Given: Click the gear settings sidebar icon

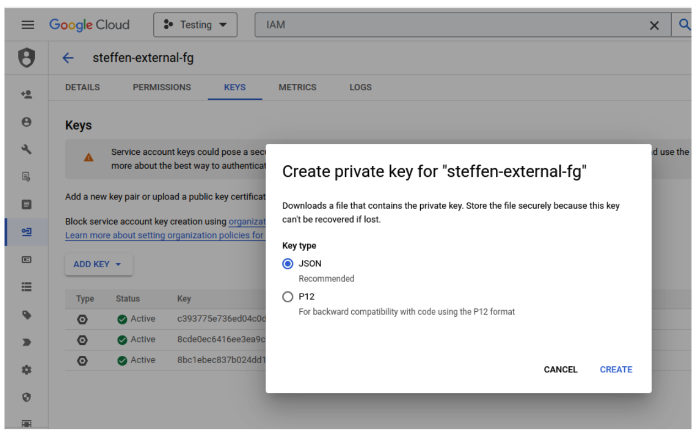Looking at the screenshot, I should 27,369.
